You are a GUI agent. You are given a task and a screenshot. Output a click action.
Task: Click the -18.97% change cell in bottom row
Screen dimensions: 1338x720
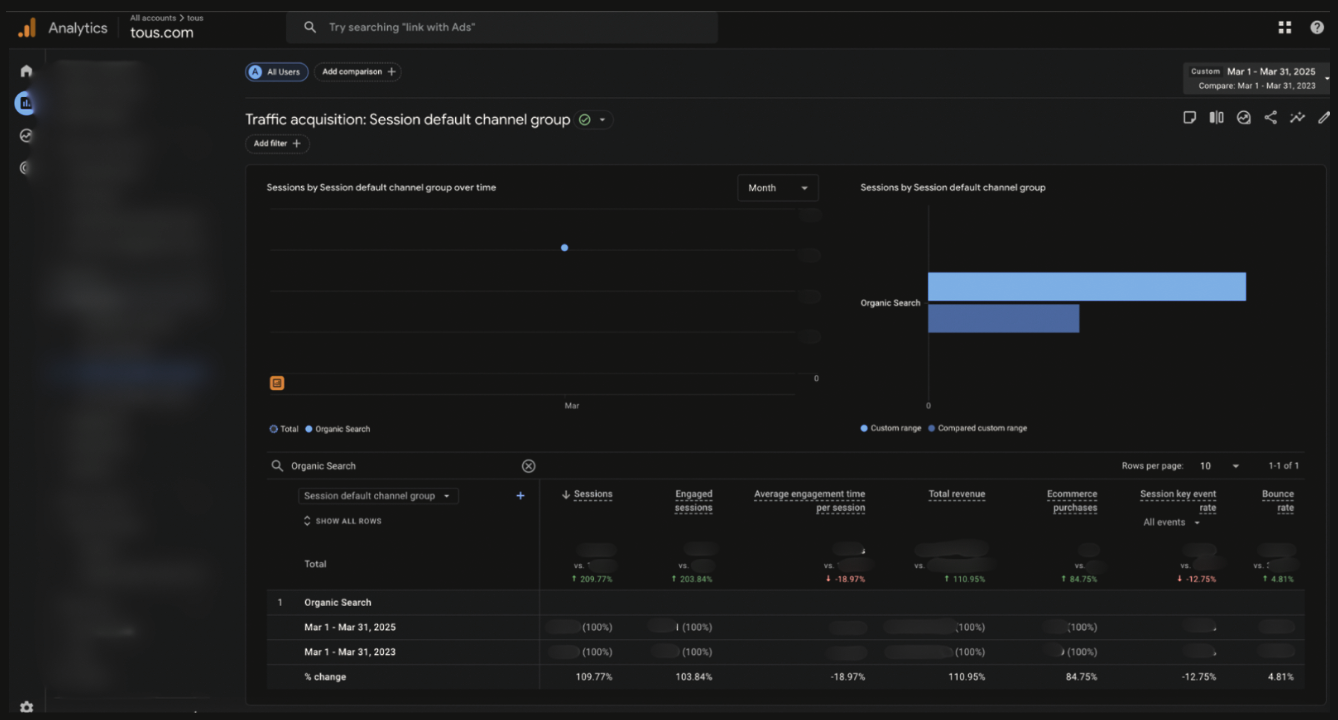point(848,677)
